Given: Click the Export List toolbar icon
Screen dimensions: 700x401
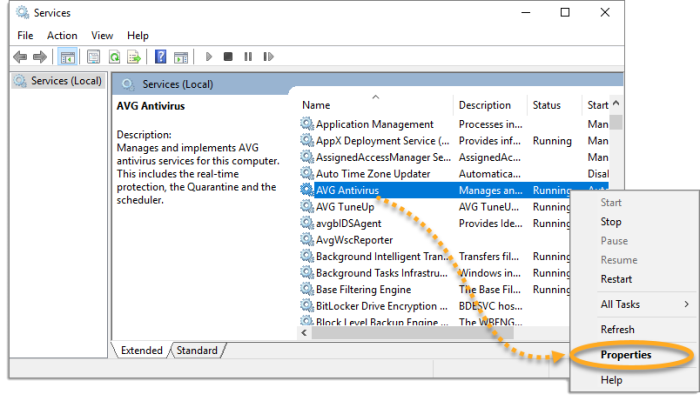Looking at the screenshot, I should point(134,57).
